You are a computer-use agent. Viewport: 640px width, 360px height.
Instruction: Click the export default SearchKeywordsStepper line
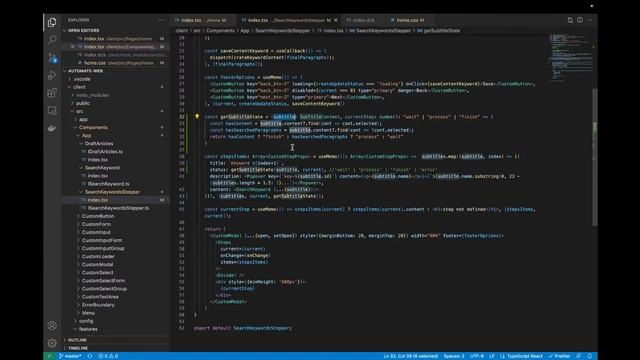point(242,328)
